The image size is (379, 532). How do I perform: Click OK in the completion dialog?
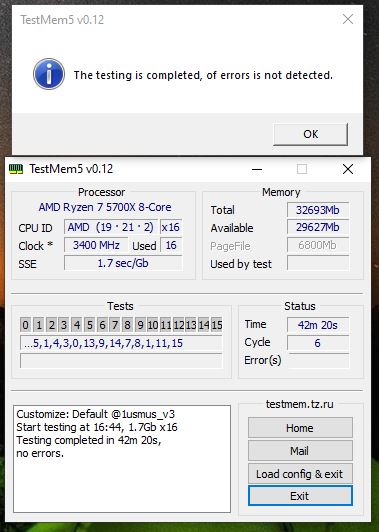click(x=310, y=134)
